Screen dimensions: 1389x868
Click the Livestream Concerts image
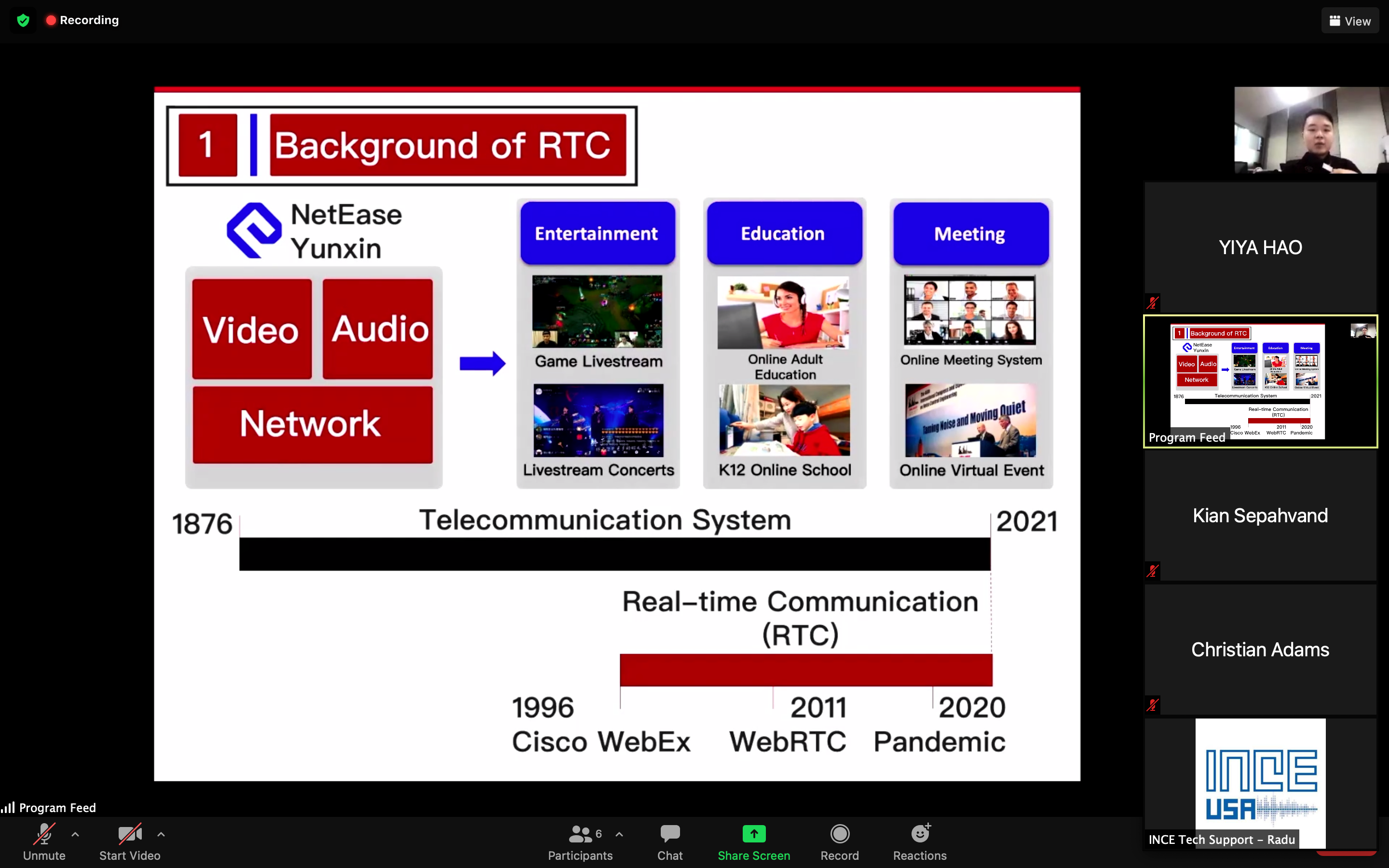point(598,421)
